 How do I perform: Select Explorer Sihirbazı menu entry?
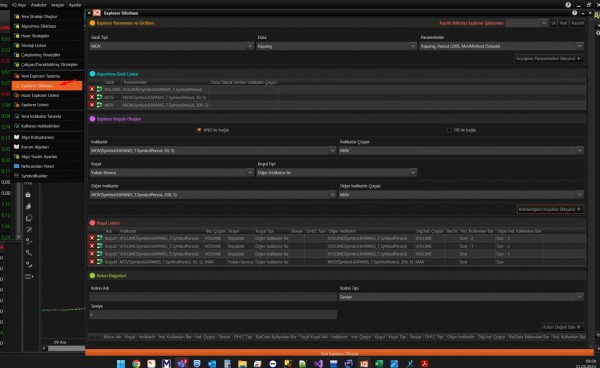point(47,86)
